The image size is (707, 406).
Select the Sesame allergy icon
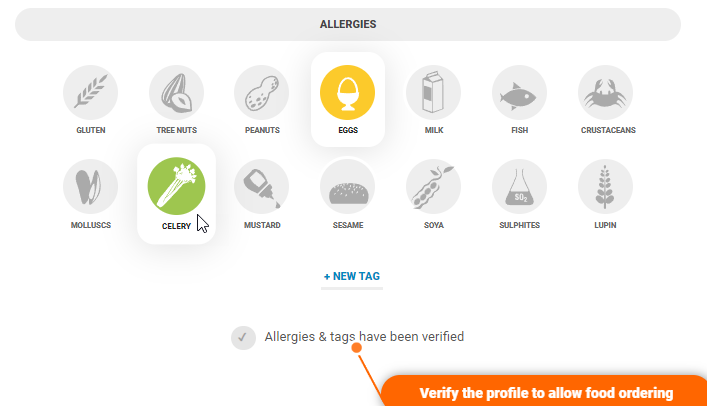point(347,187)
